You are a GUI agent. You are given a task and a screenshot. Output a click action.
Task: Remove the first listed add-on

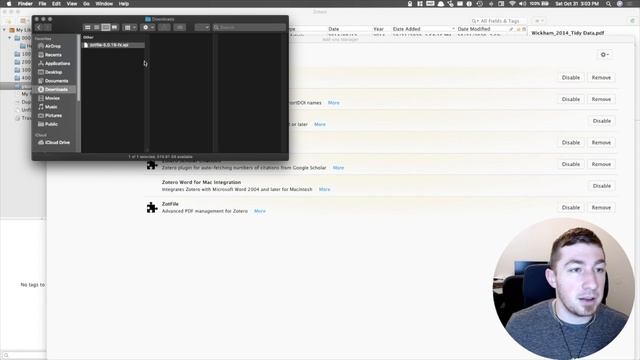coord(601,78)
